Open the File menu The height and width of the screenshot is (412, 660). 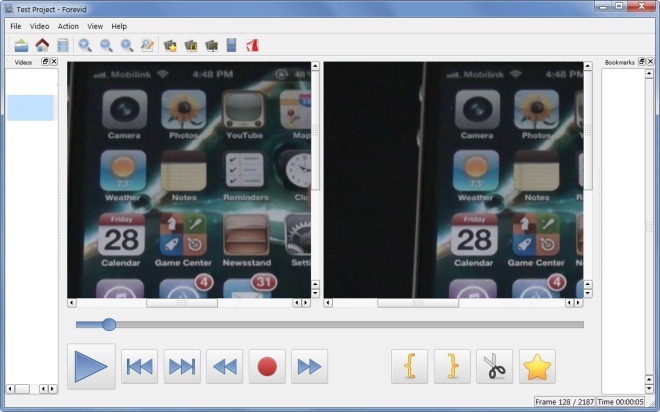pos(16,26)
